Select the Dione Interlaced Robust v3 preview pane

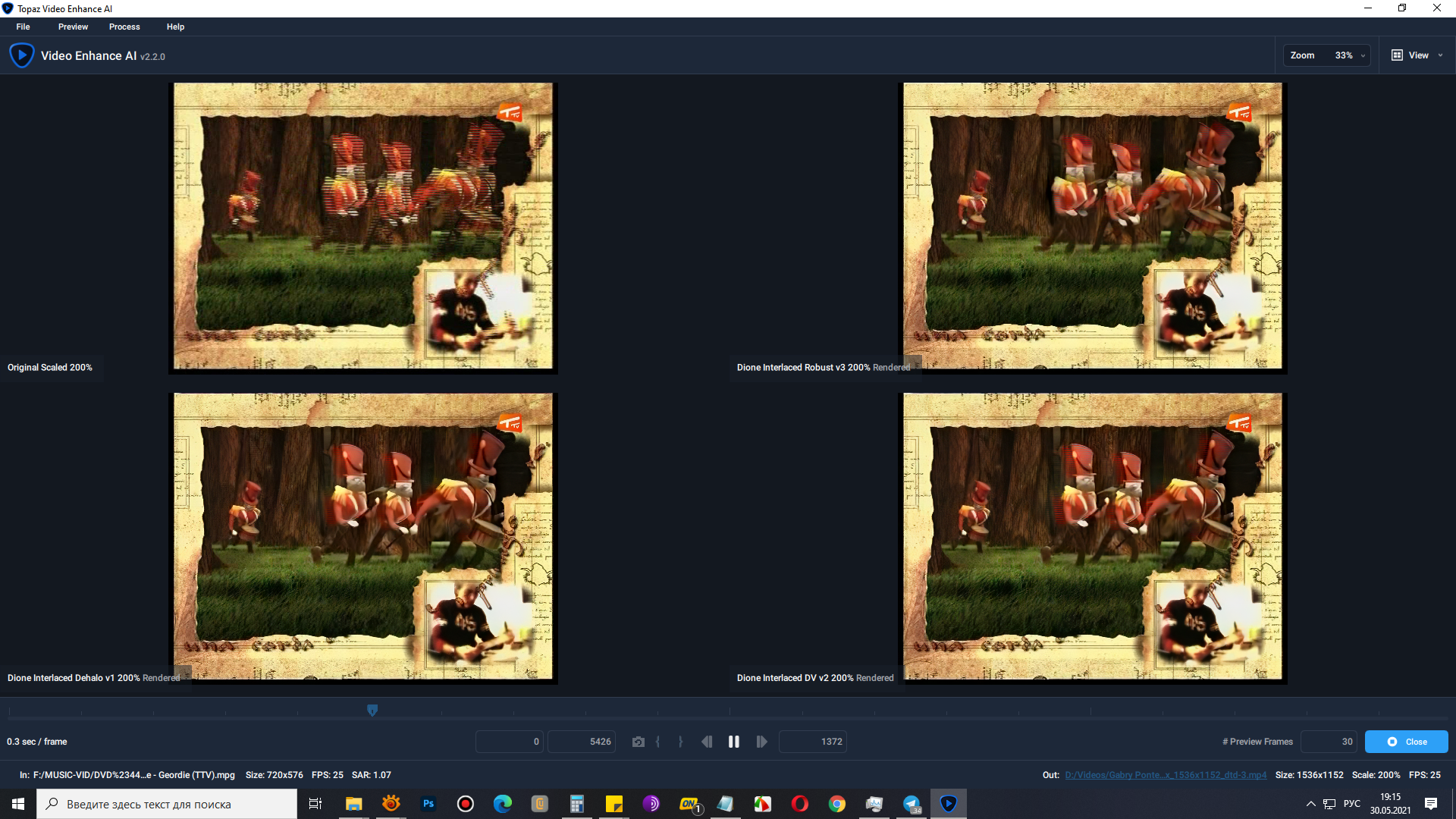click(1093, 227)
